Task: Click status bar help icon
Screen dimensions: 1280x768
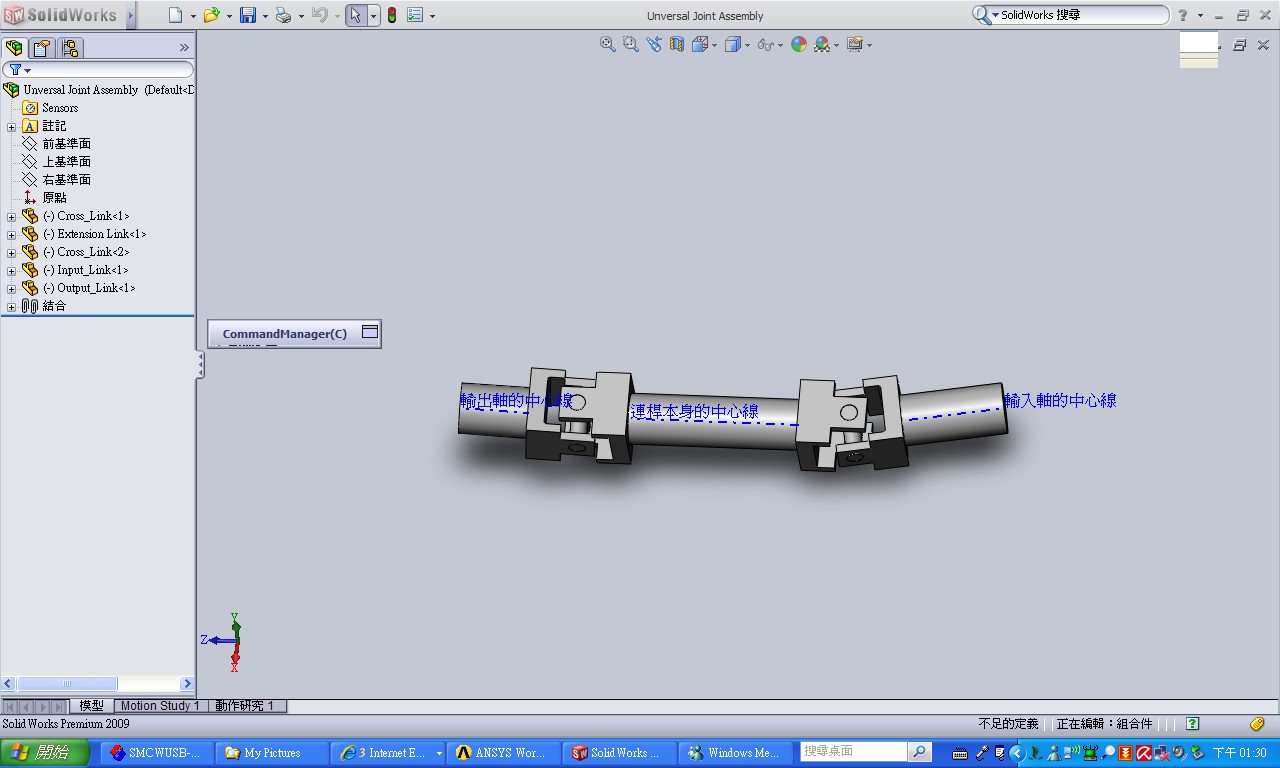Action: (1192, 724)
